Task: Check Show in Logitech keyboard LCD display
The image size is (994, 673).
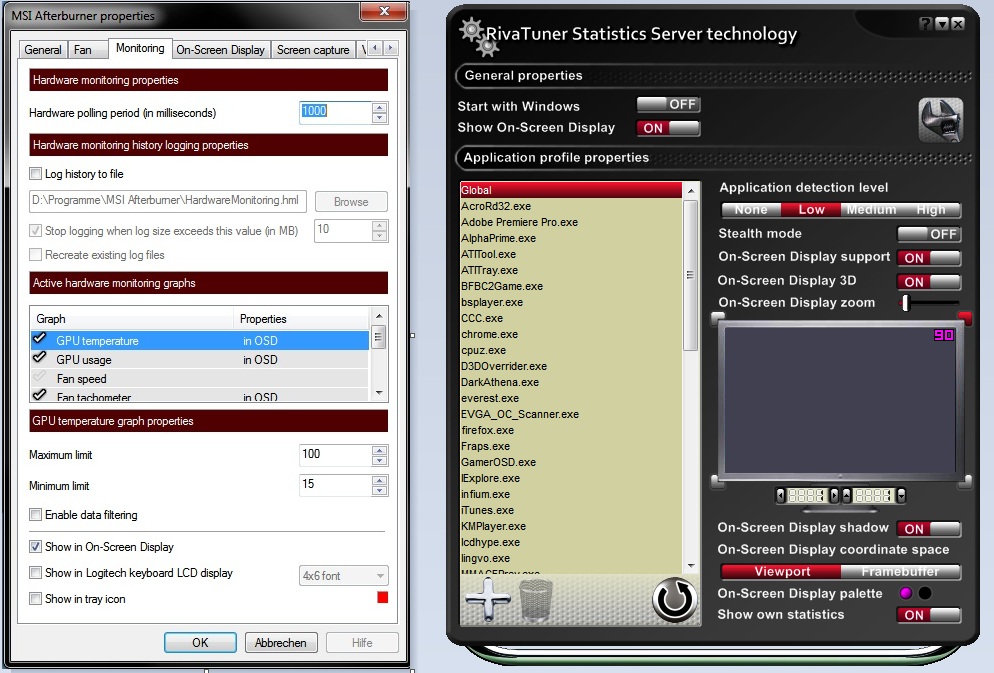Action: (x=36, y=573)
